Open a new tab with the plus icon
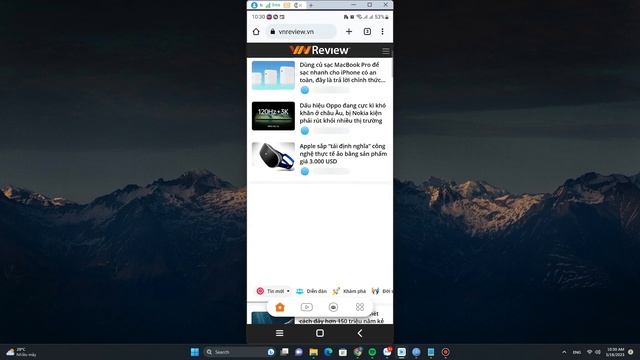This screenshot has height=360, width=640. (x=349, y=31)
